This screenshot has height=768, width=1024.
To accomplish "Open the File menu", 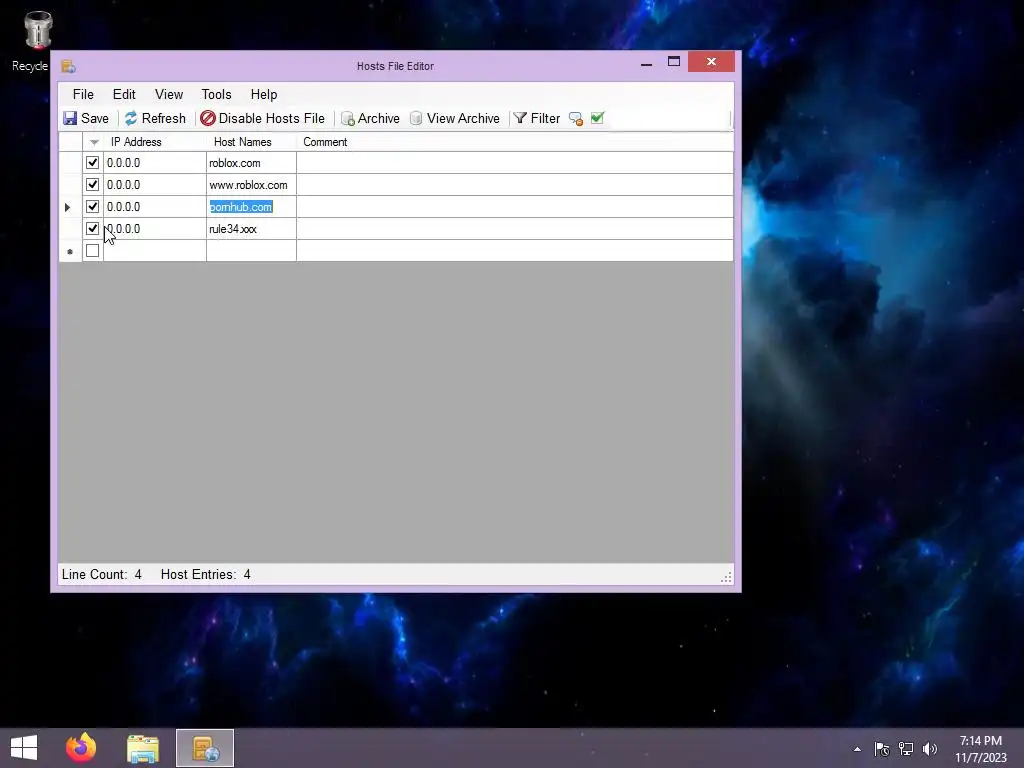I will [83, 94].
